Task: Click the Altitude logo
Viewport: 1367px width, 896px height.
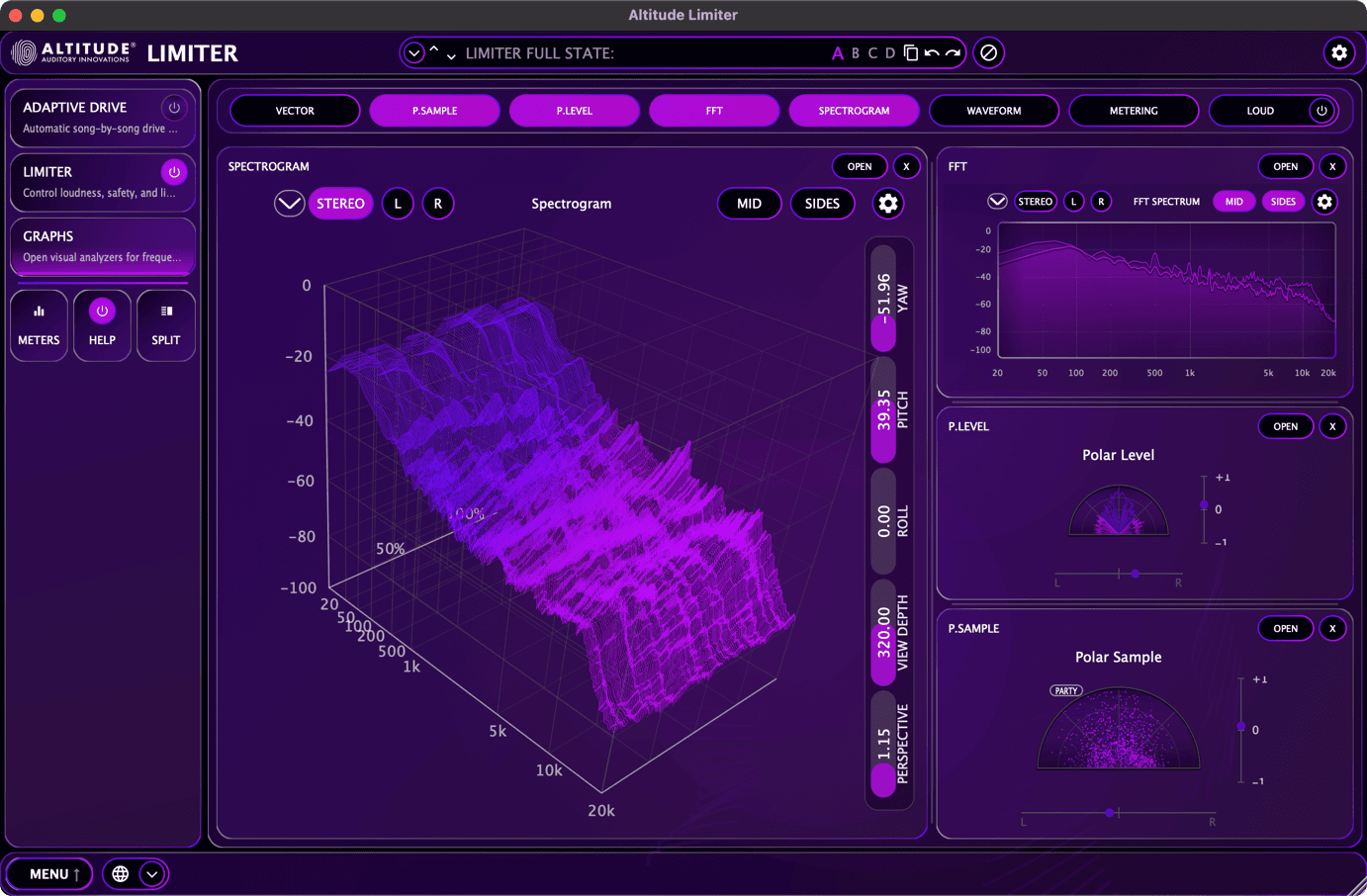Action: 74,52
